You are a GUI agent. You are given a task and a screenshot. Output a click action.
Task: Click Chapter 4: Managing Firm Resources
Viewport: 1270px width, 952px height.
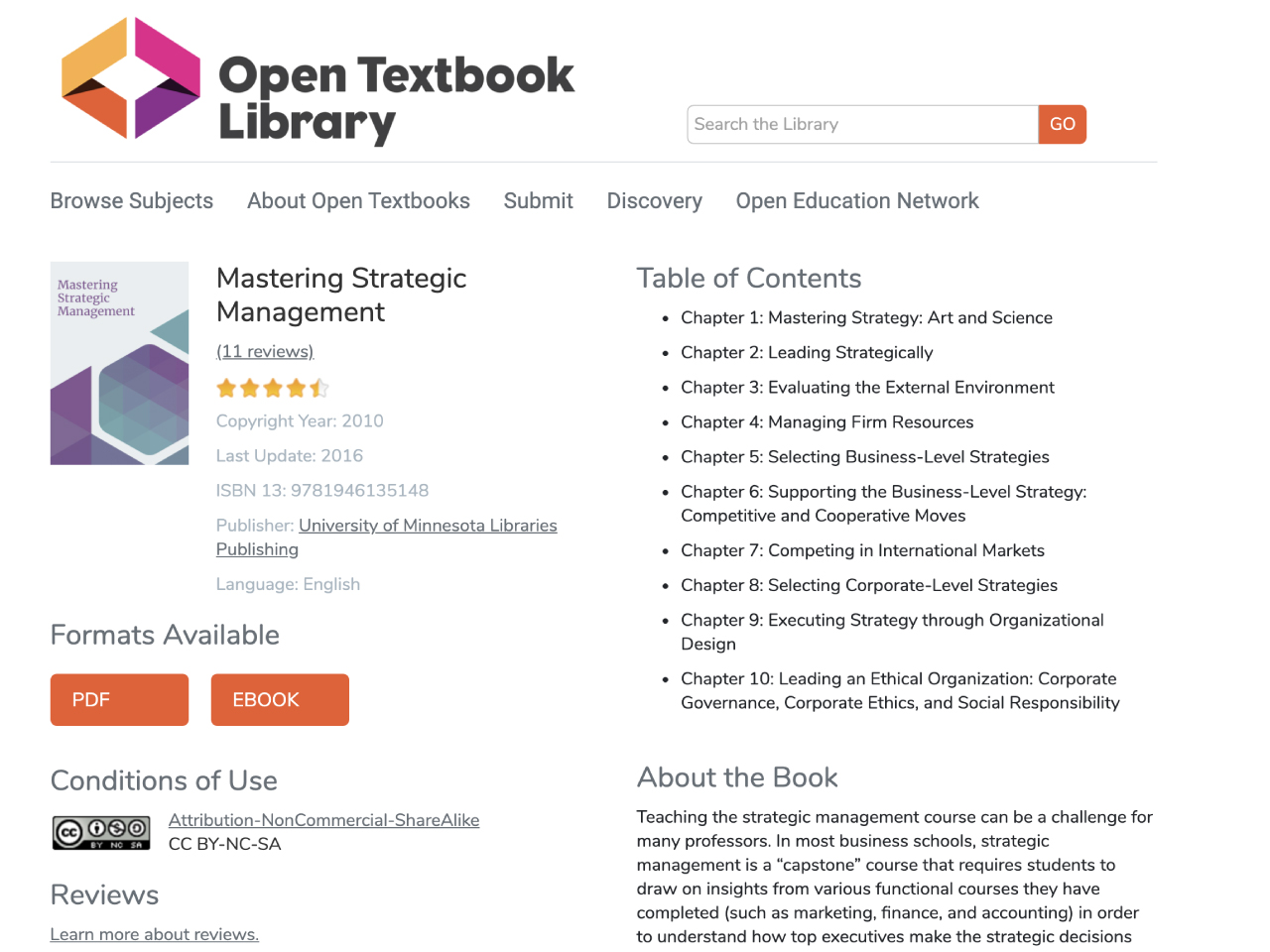point(826,421)
